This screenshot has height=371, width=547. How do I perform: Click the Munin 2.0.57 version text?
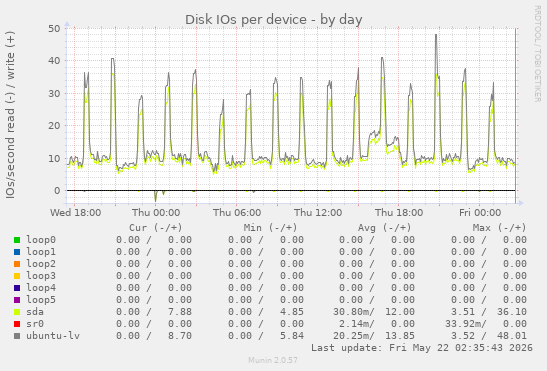pos(273,360)
